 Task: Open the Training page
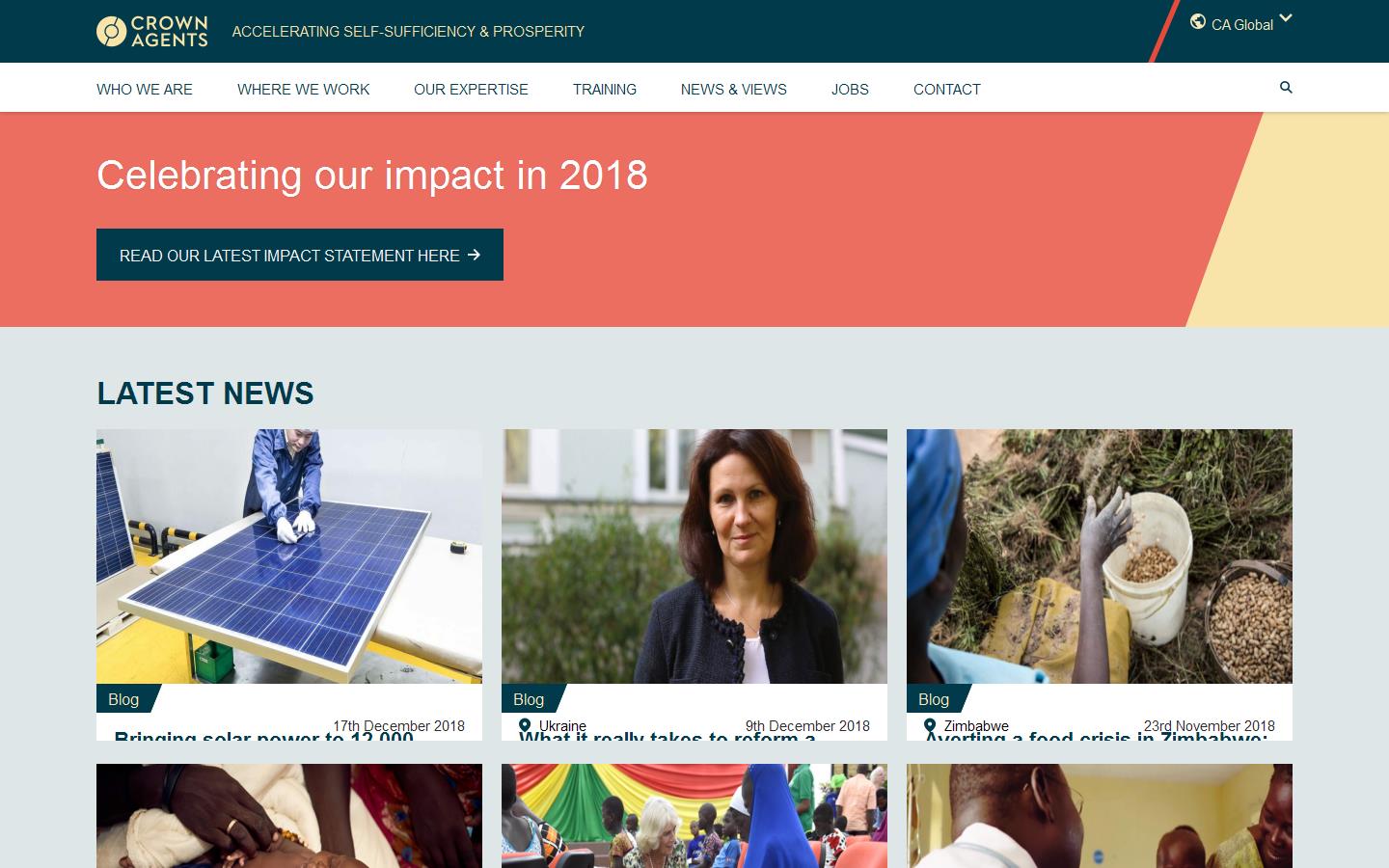[605, 89]
